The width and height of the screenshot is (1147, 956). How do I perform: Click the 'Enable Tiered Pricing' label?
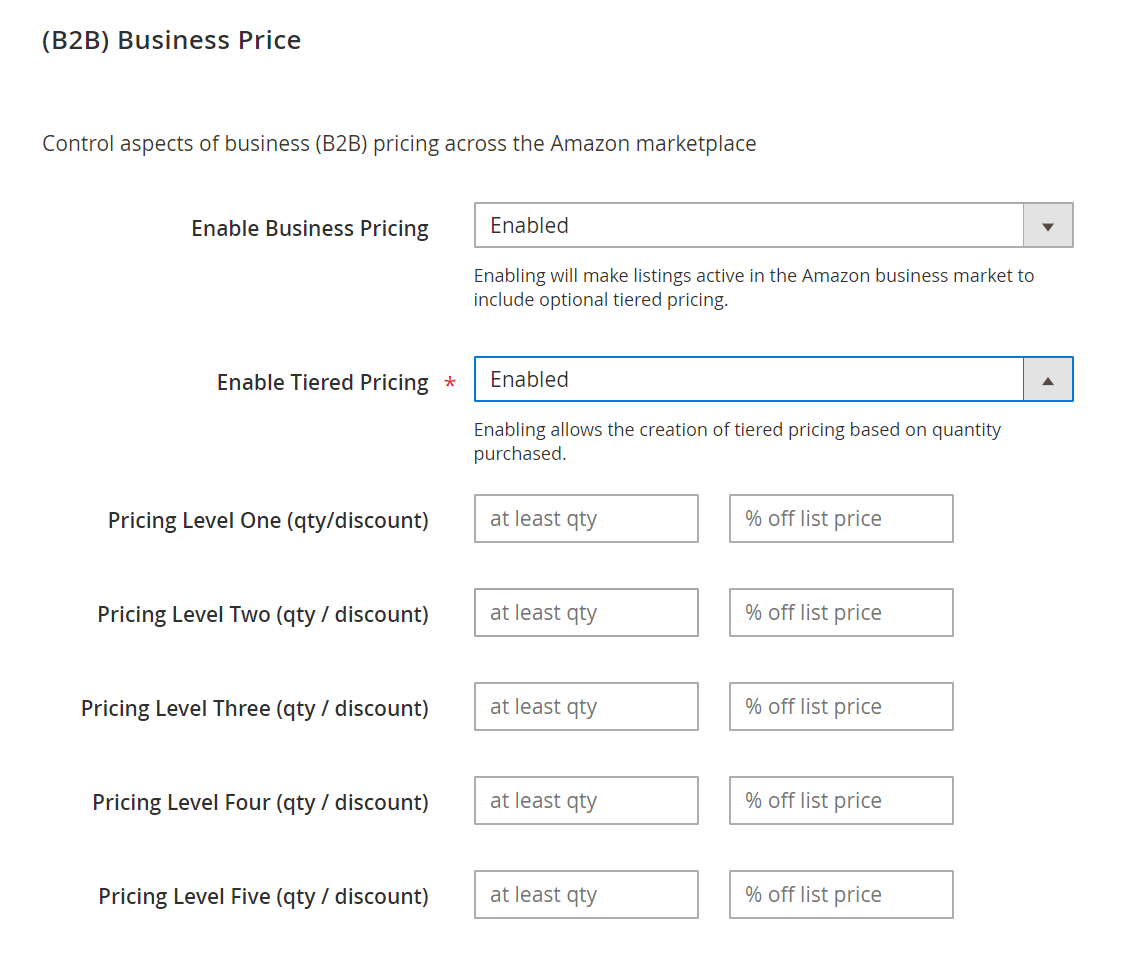pos(323,383)
